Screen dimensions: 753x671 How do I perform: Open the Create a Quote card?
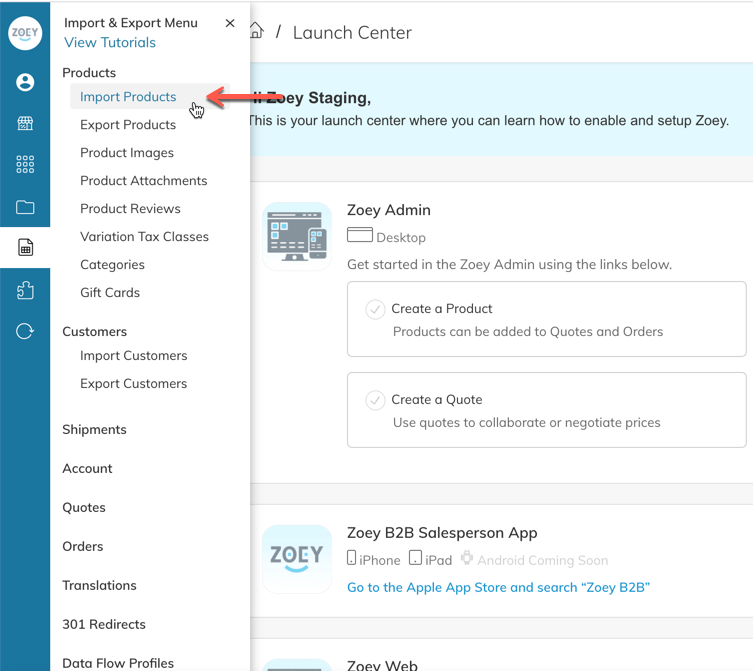[x=547, y=410]
